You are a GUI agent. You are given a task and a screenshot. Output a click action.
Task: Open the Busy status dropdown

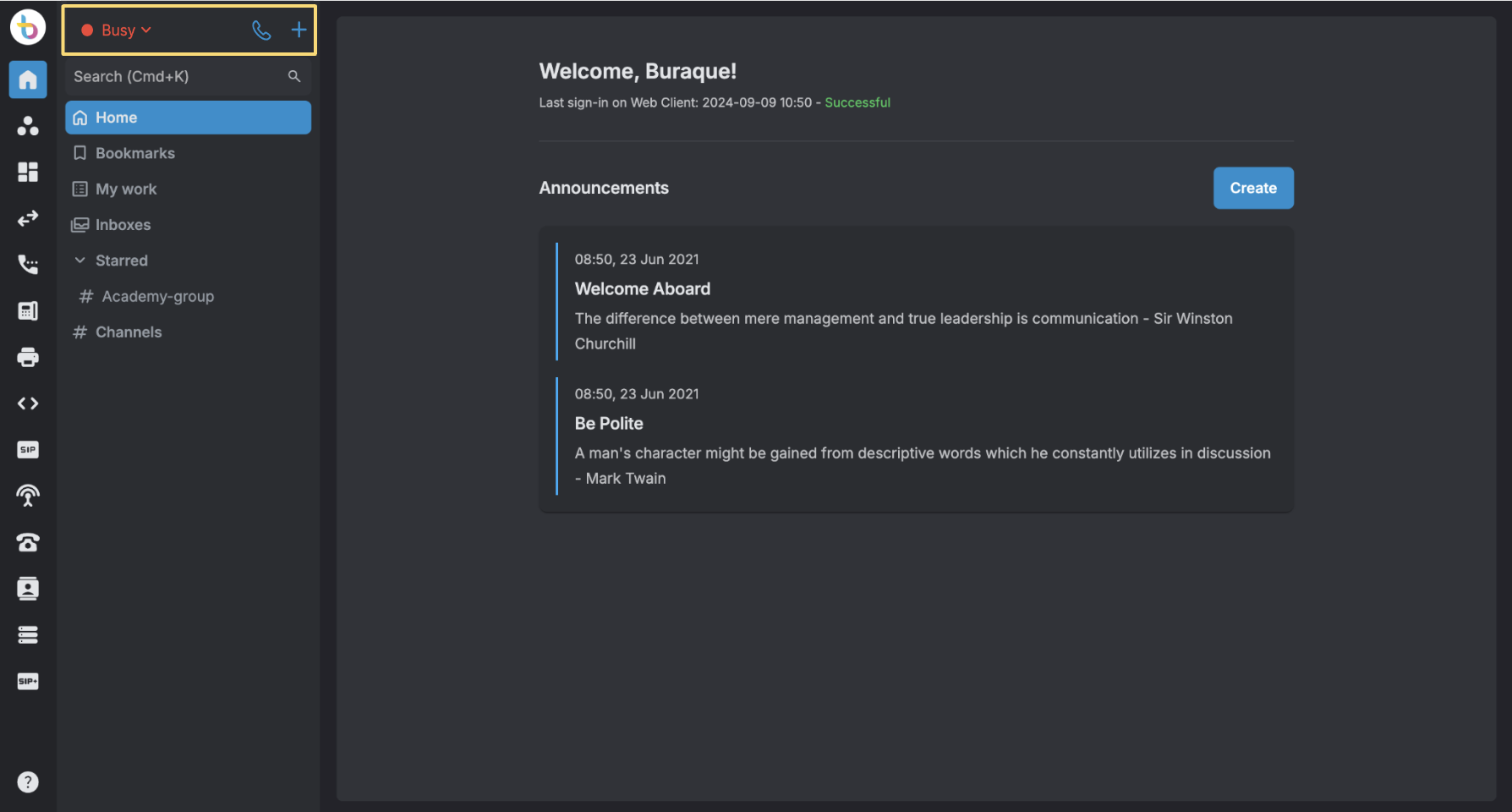pos(118,30)
